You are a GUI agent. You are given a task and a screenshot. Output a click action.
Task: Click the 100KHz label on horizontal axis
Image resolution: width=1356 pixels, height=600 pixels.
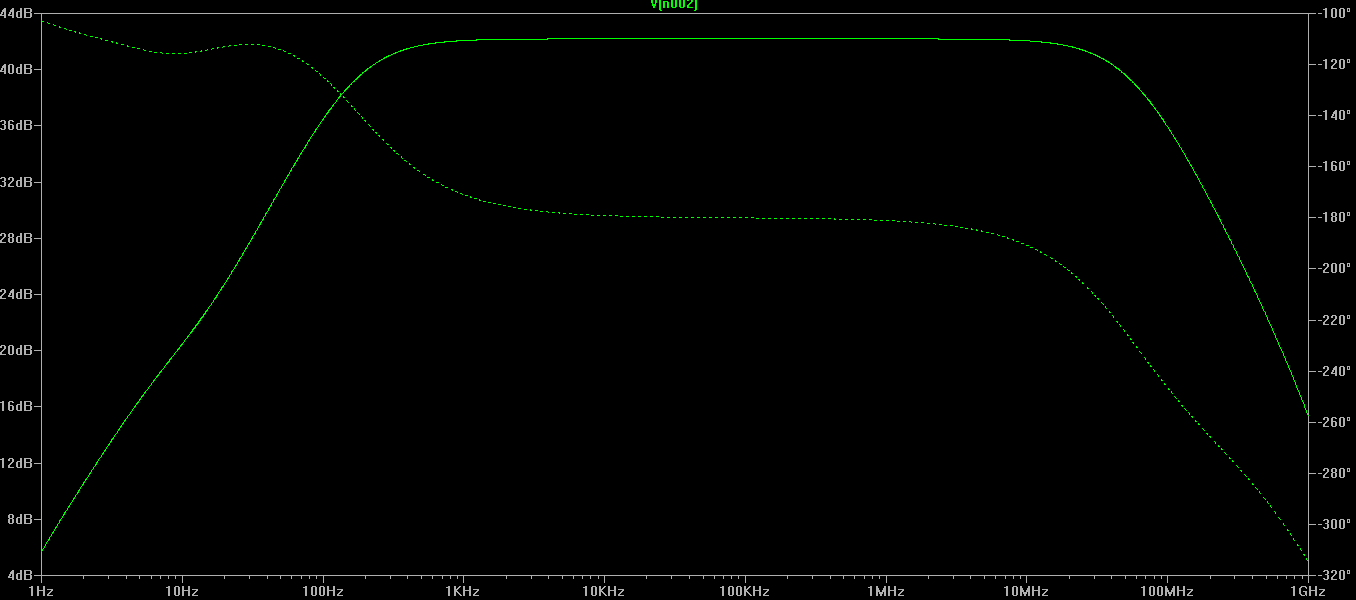point(745,592)
